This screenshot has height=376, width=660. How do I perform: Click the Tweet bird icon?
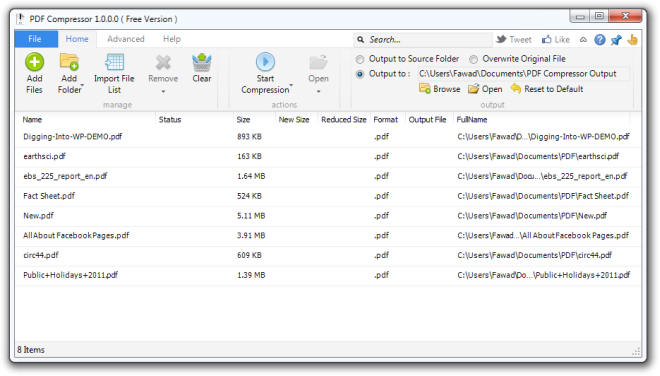(x=501, y=40)
